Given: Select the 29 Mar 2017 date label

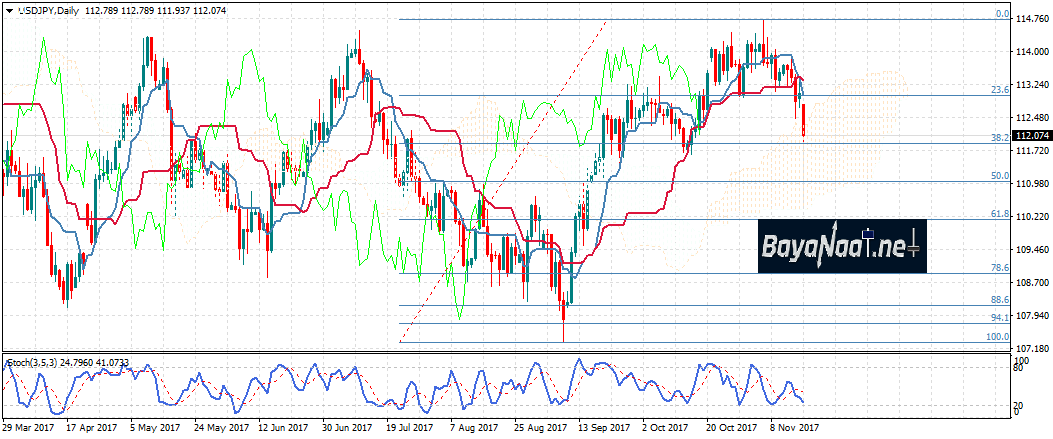Looking at the screenshot, I should click(28, 425).
